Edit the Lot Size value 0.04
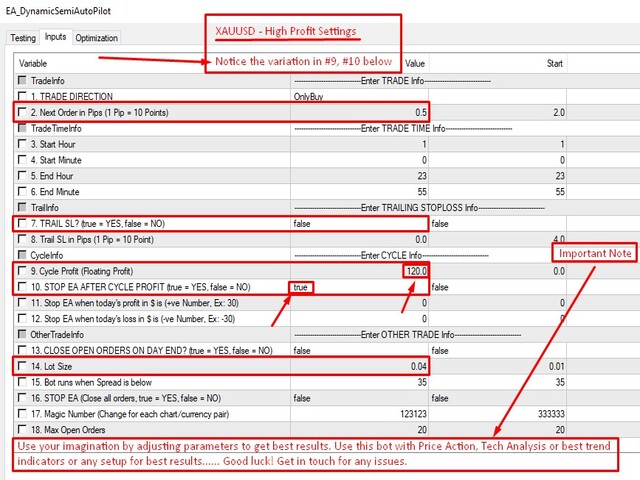 [360, 367]
